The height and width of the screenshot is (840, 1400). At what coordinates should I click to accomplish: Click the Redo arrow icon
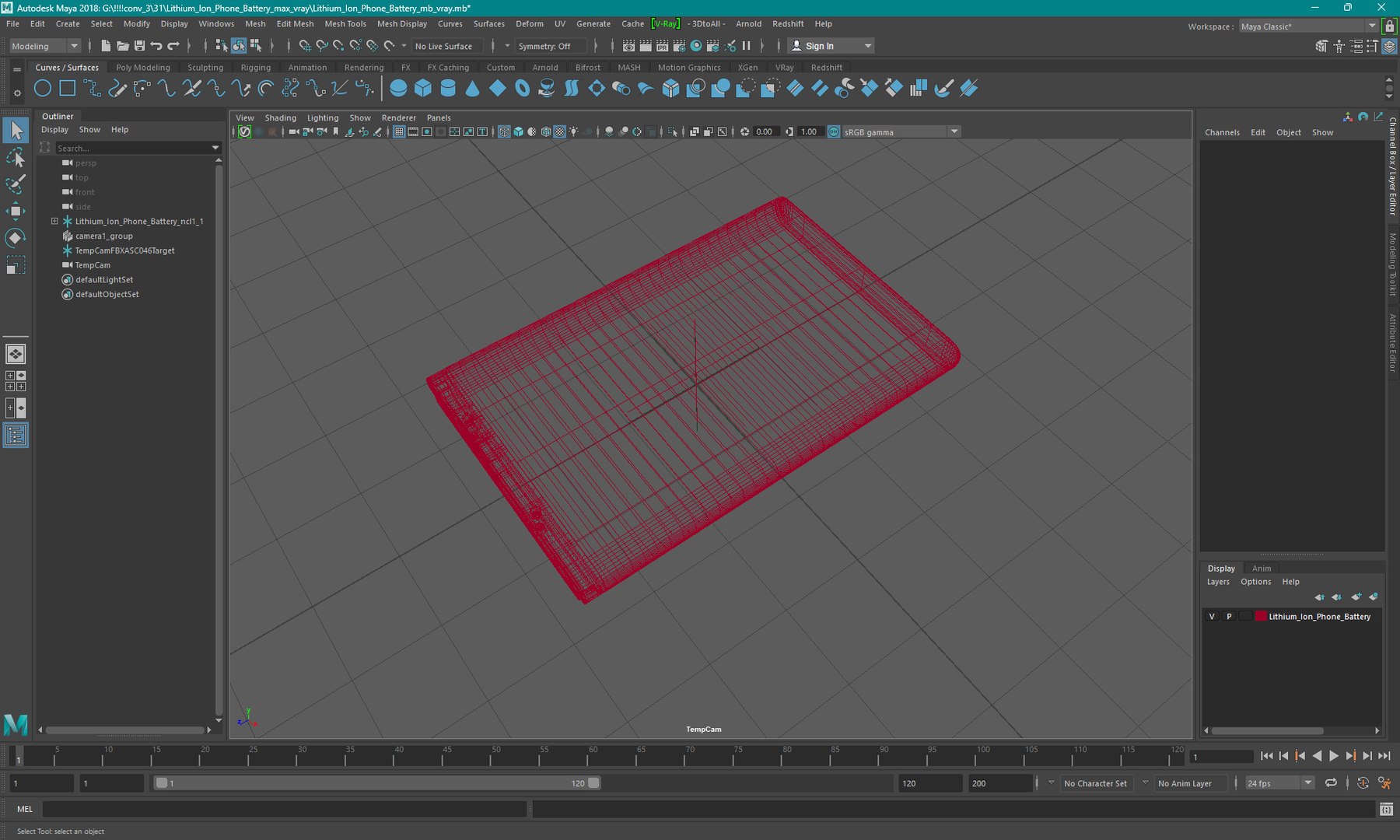(x=173, y=46)
